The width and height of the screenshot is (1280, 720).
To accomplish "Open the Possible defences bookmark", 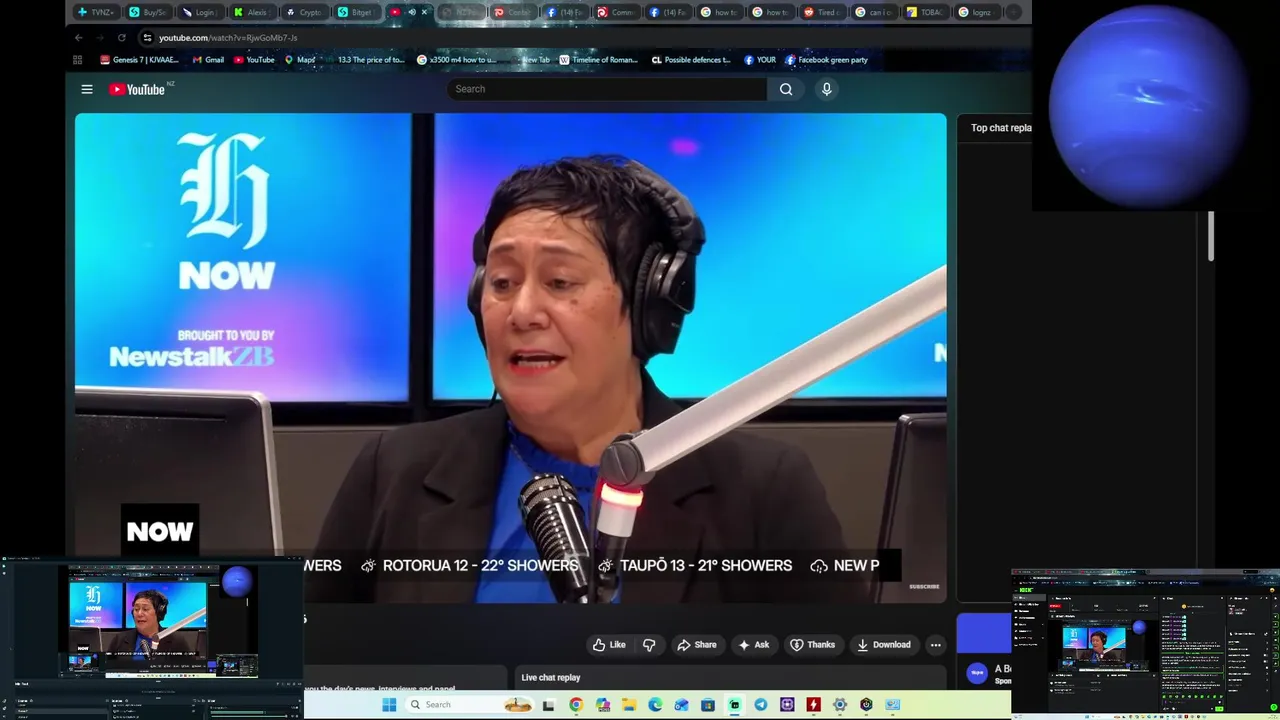I will 691,60.
